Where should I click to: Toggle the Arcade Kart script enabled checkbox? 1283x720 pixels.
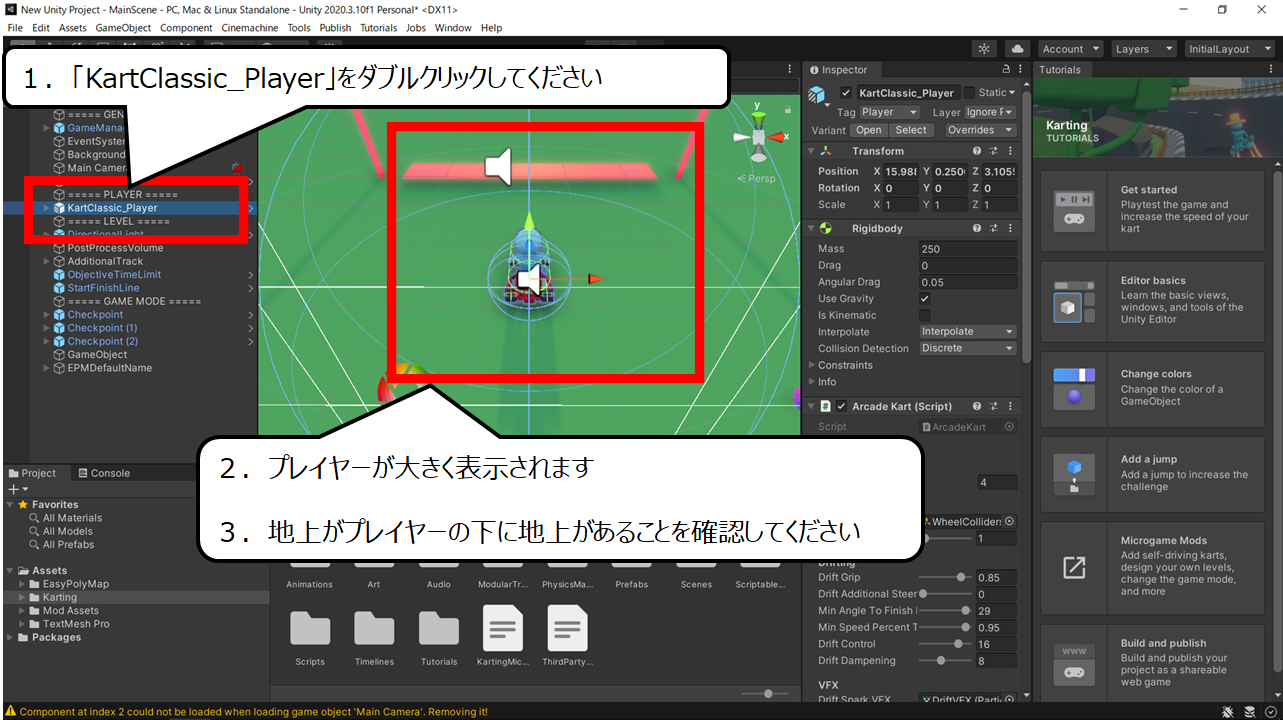point(842,406)
